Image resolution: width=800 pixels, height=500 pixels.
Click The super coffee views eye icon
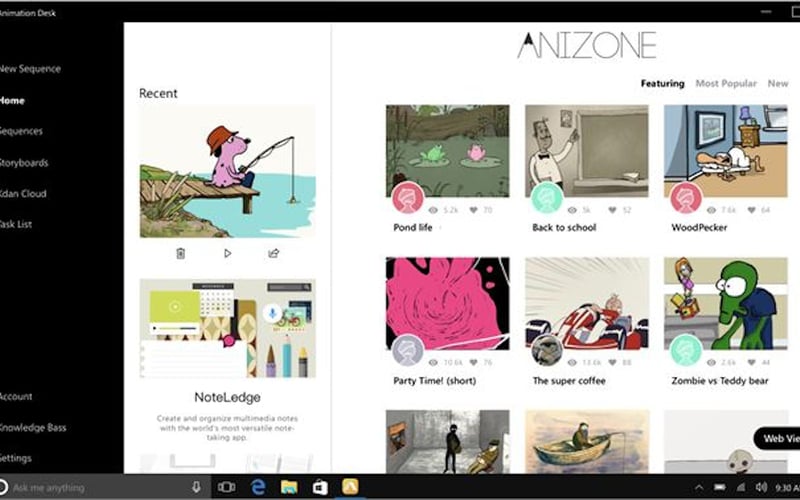click(x=572, y=362)
